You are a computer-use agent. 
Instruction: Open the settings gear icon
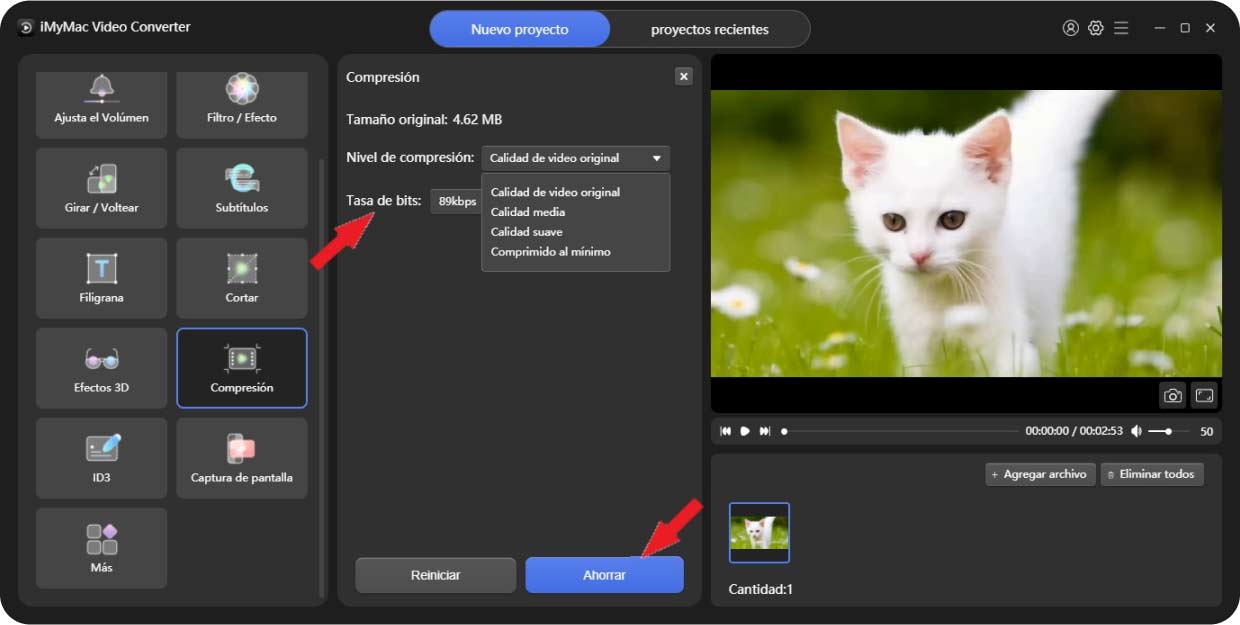[x=1096, y=28]
